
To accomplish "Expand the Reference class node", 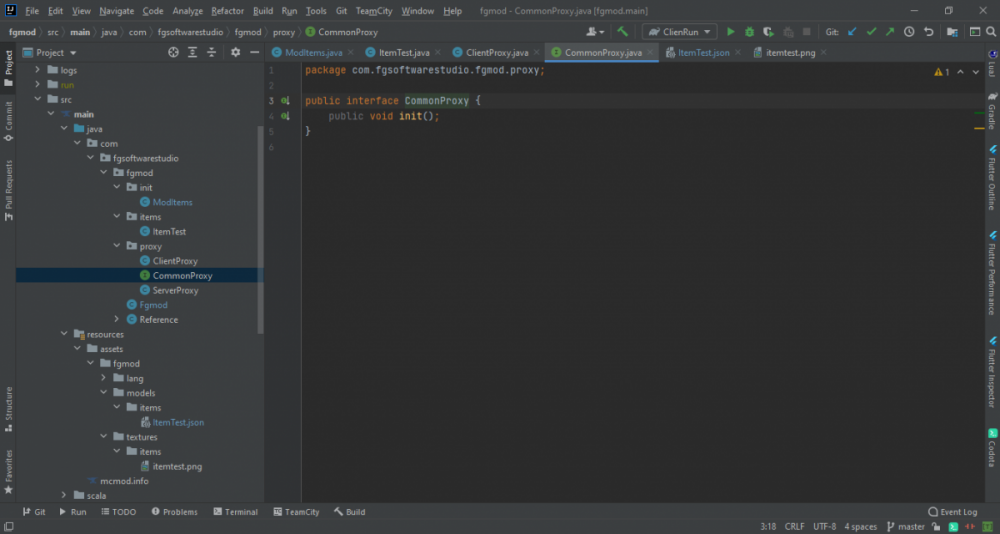I will tap(117, 319).
